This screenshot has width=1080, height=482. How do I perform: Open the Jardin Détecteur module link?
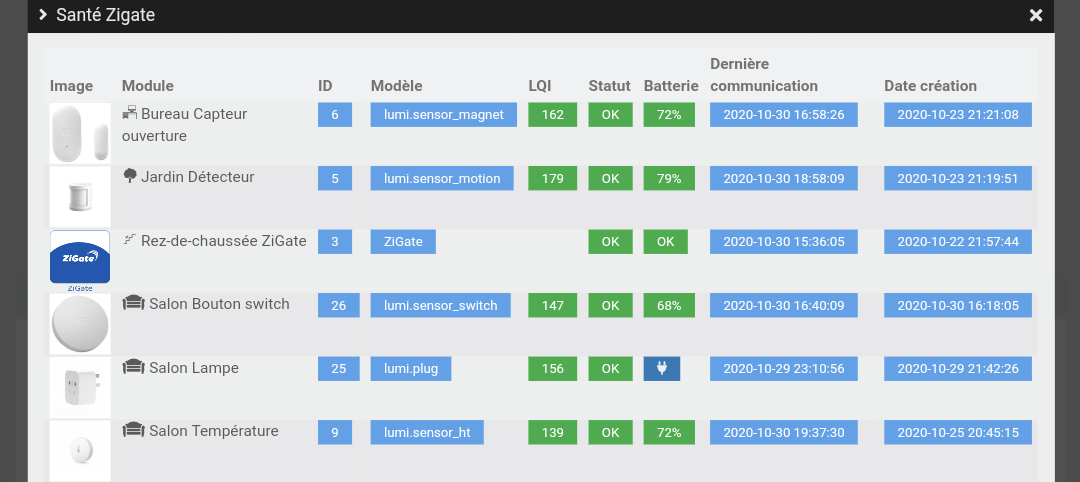click(x=197, y=177)
